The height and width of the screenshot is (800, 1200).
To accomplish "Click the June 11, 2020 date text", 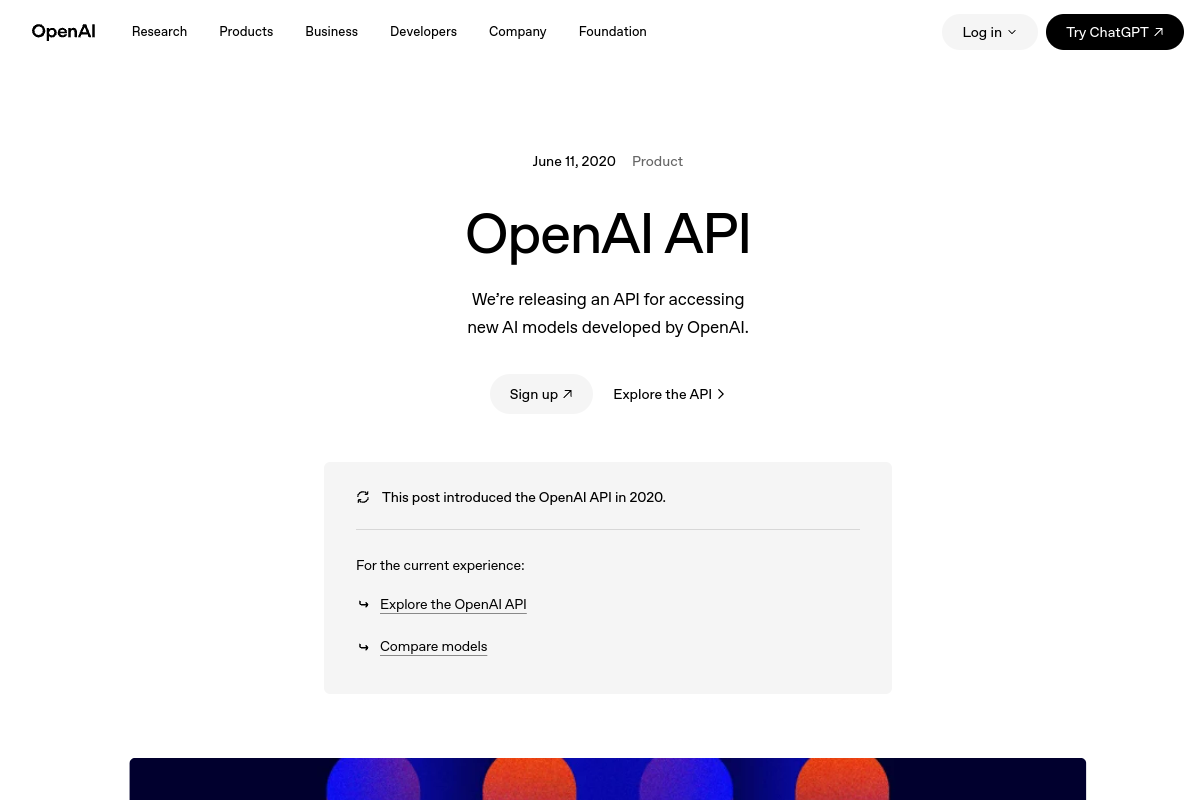I will pos(574,161).
